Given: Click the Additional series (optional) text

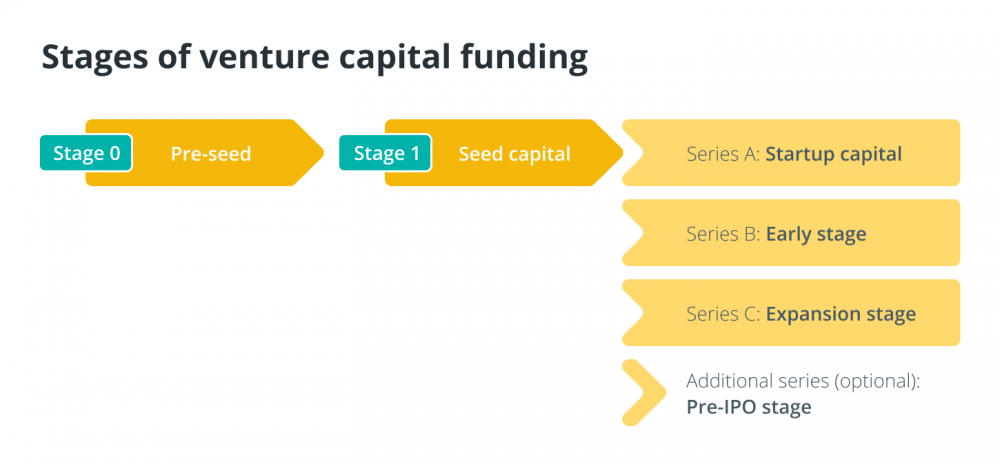Looking at the screenshot, I should 804,381.
